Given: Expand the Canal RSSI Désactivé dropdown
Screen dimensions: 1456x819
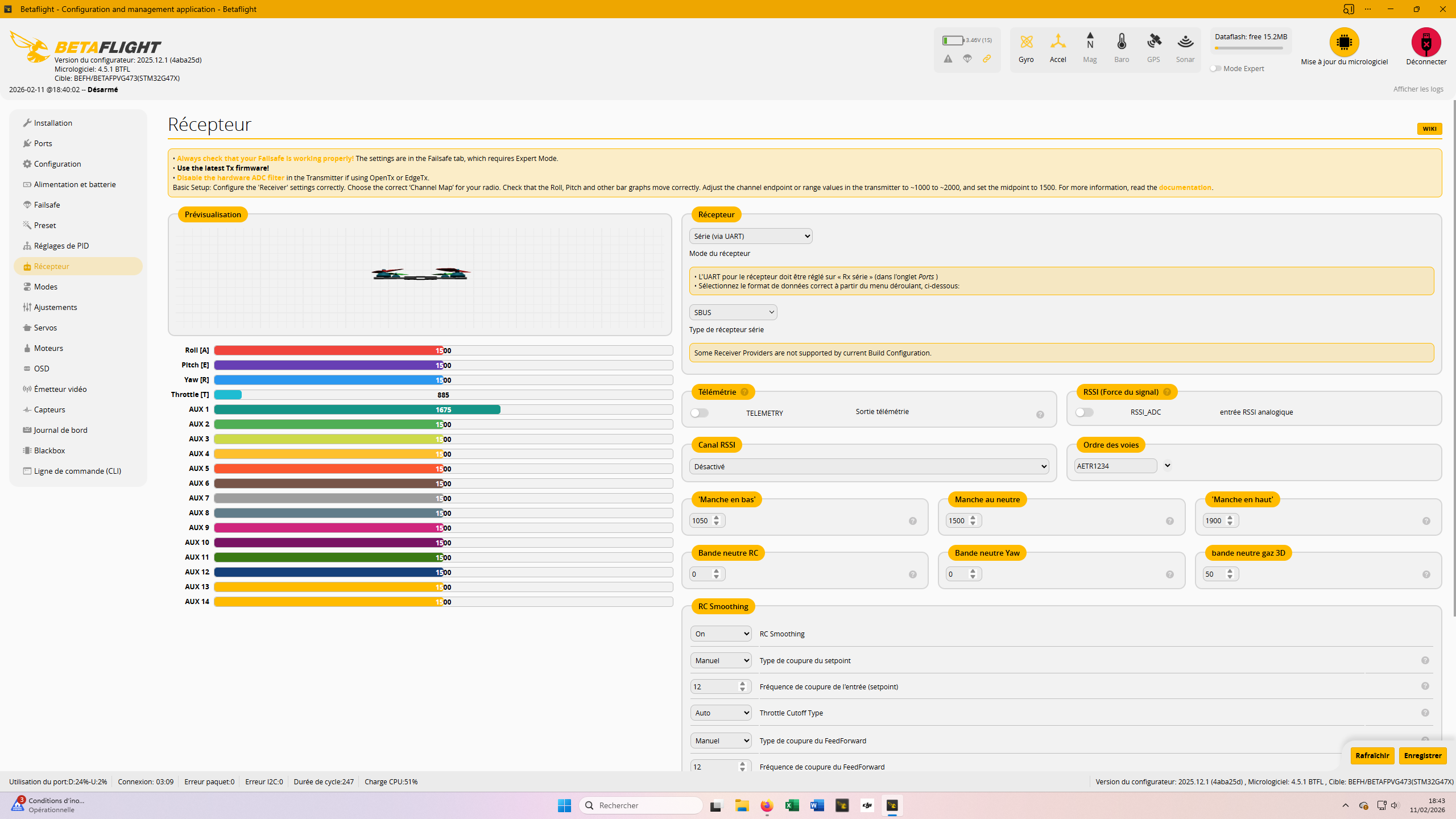Looking at the screenshot, I should click(x=869, y=466).
